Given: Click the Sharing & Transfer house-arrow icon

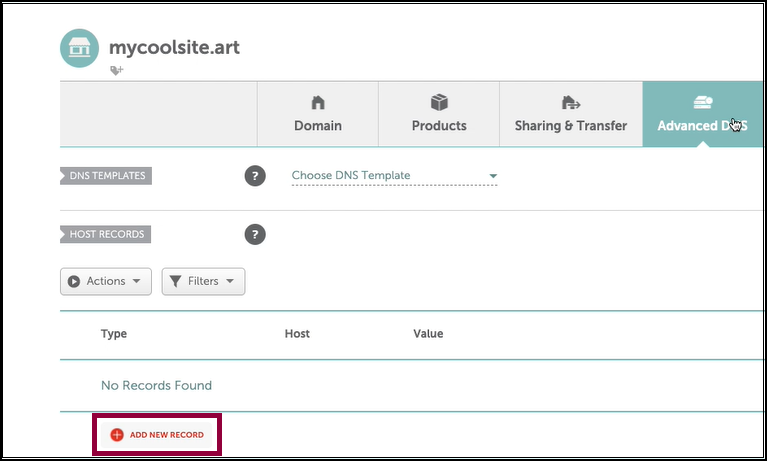Looking at the screenshot, I should click(571, 103).
